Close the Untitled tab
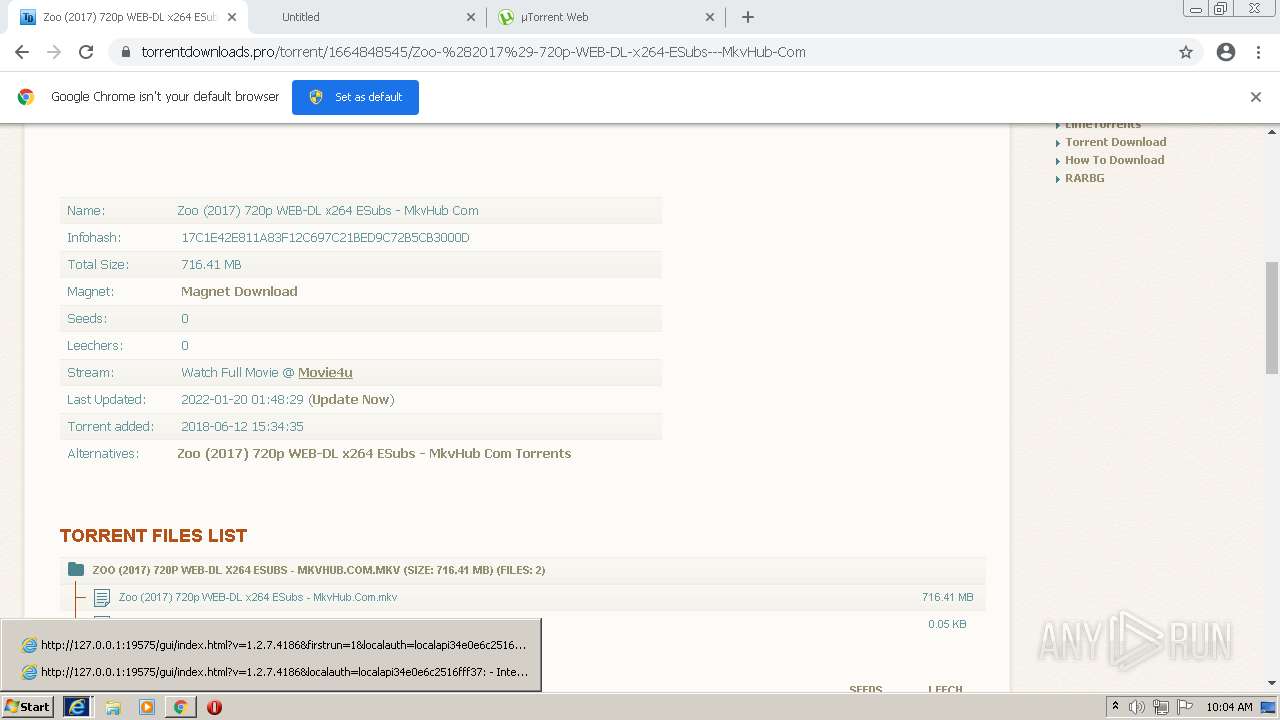 click(x=472, y=17)
